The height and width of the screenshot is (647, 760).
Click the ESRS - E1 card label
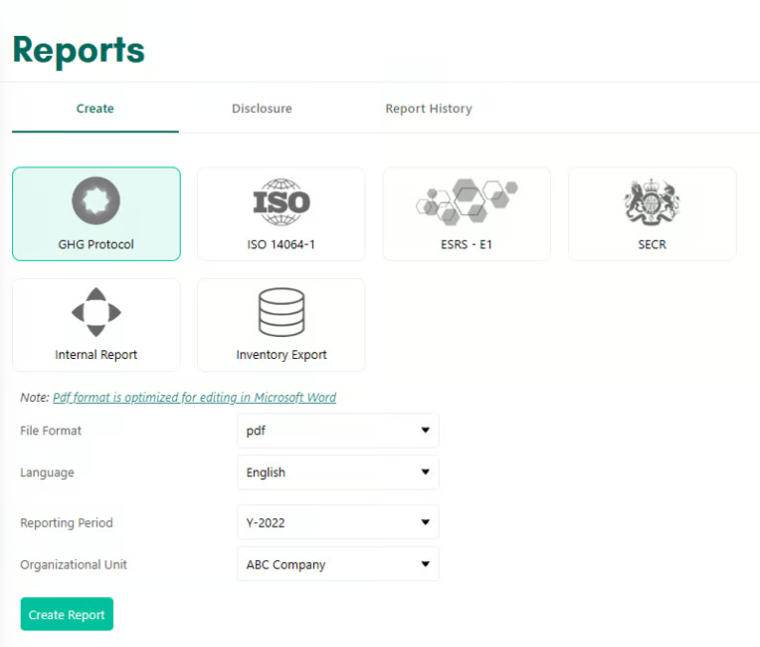466,244
